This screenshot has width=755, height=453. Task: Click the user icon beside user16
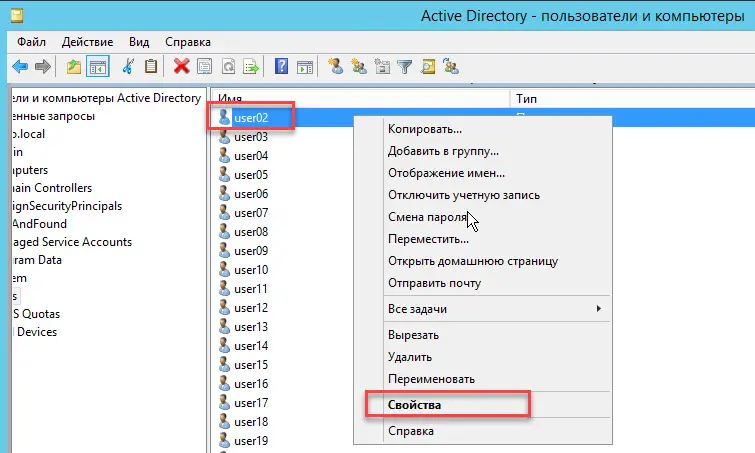[x=224, y=383]
